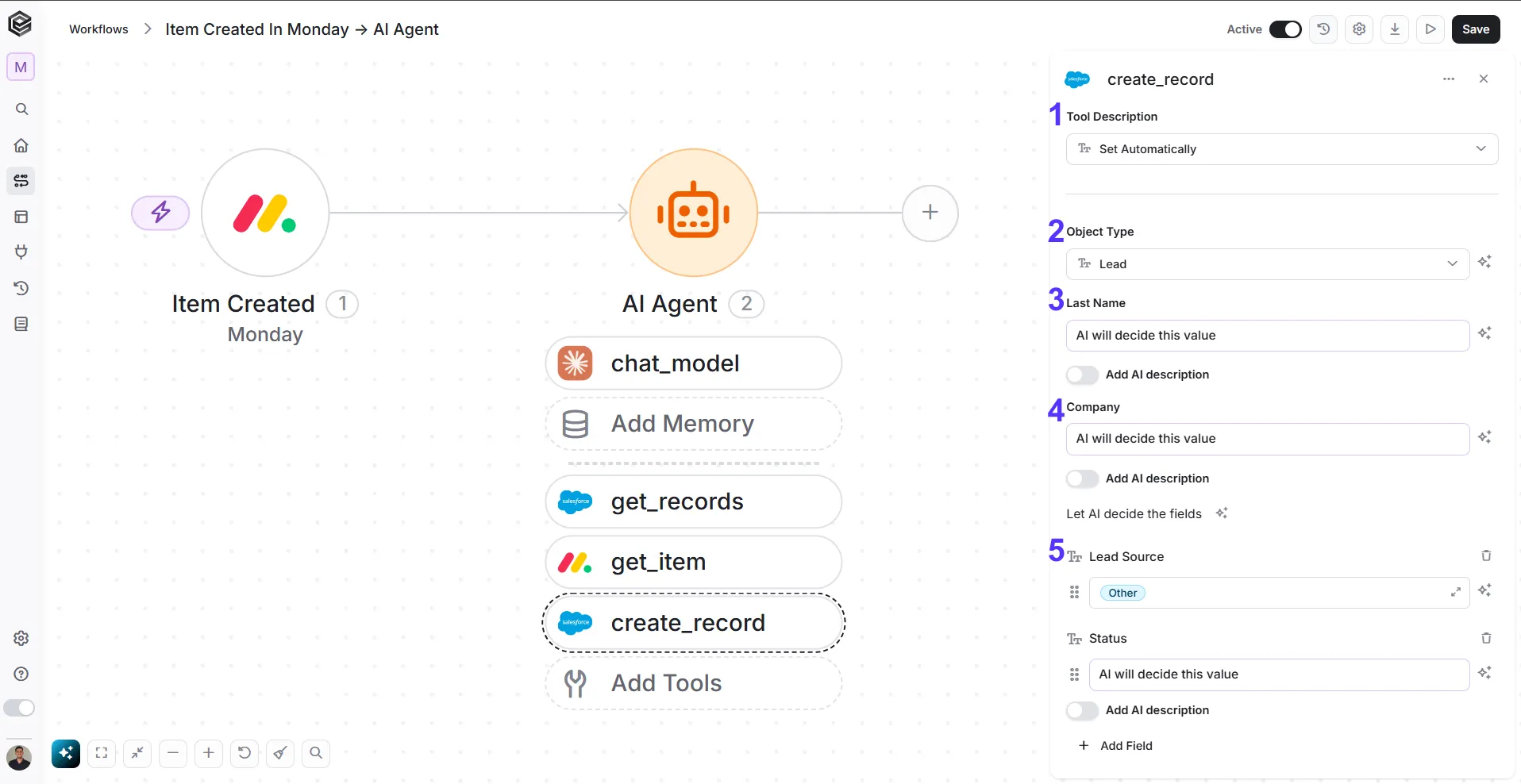Screen dimensions: 1521x784
Task: Add a step with plus node
Action: pos(930,213)
